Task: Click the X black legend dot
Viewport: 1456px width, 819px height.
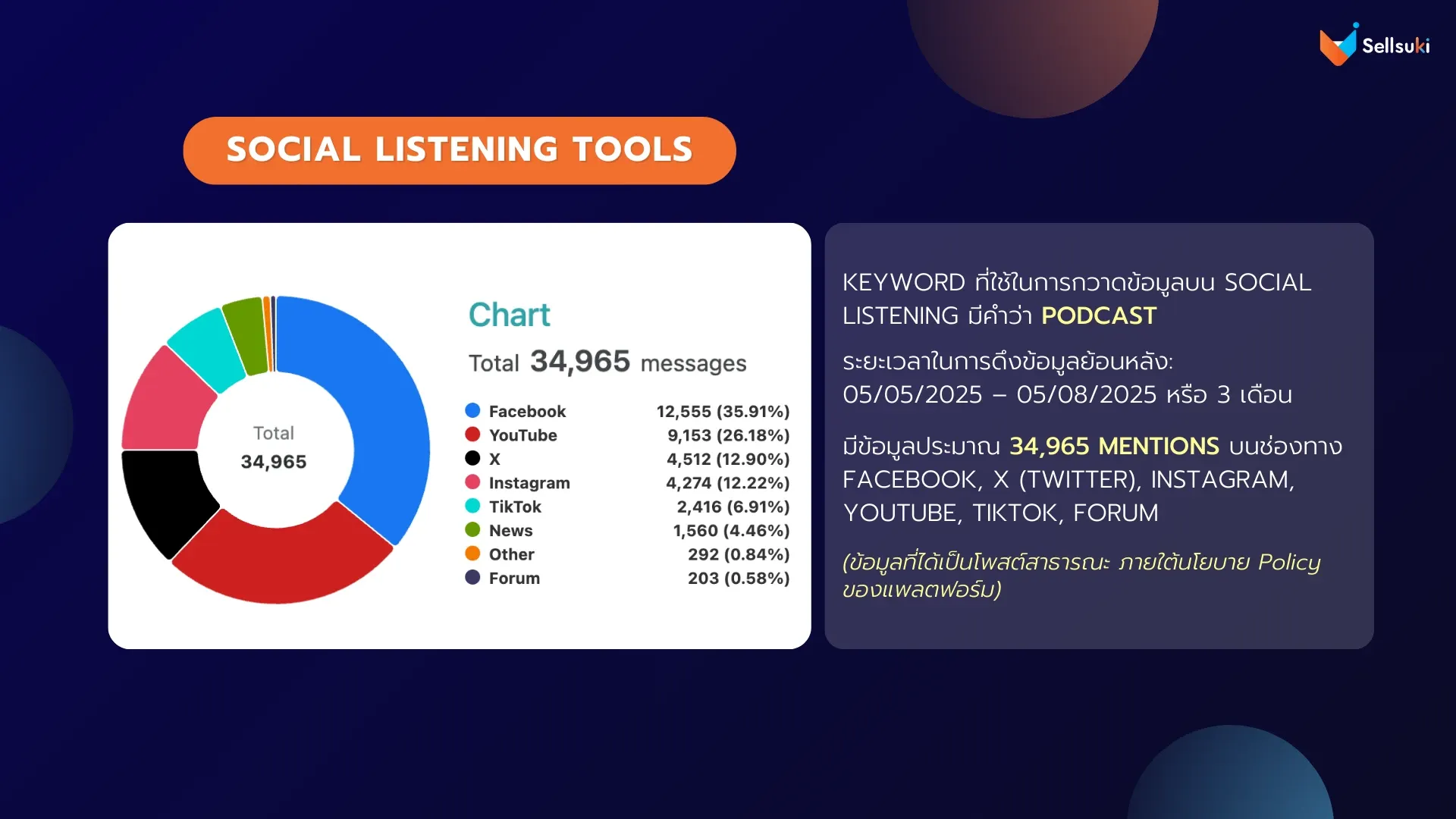Action: pyautogui.click(x=472, y=458)
